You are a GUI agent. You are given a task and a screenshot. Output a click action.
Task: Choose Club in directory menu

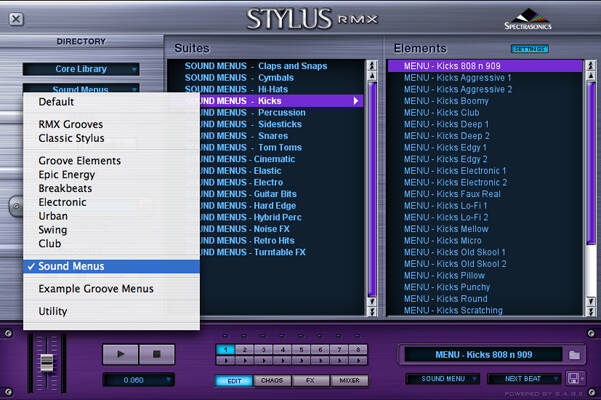pyautogui.click(x=112, y=244)
